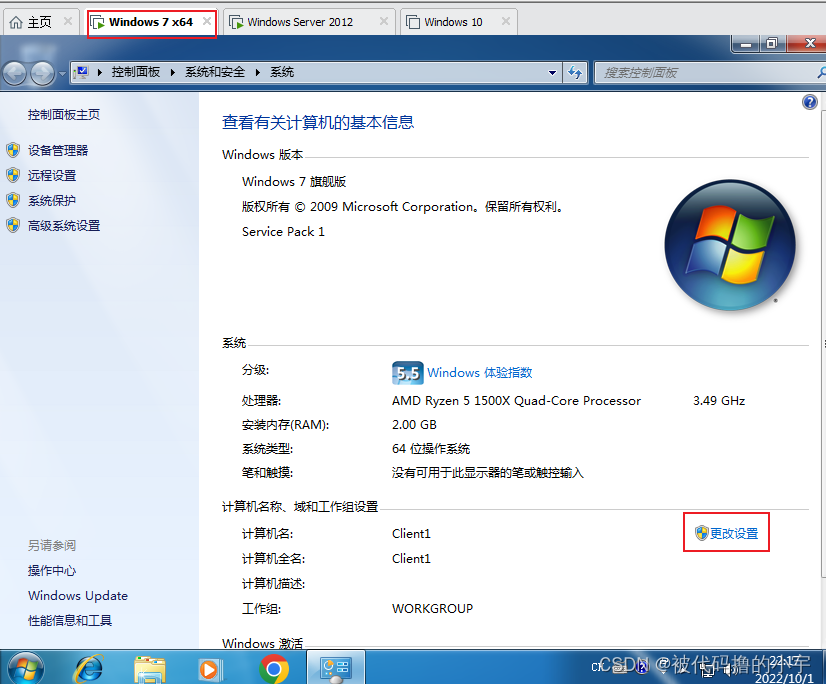Image resolution: width=826 pixels, height=684 pixels.
Task: Click the shield icon before 更改设置
Action: (x=701, y=533)
